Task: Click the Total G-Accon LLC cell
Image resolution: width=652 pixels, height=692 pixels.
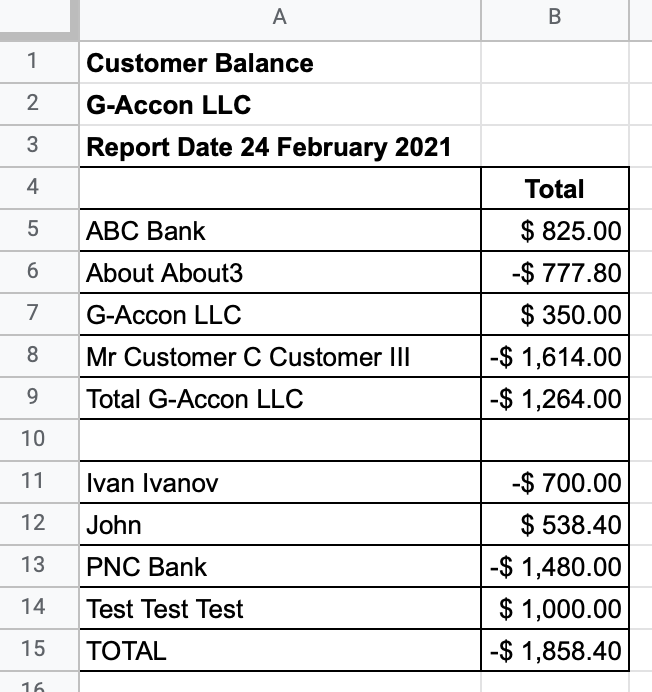Action: tap(280, 398)
